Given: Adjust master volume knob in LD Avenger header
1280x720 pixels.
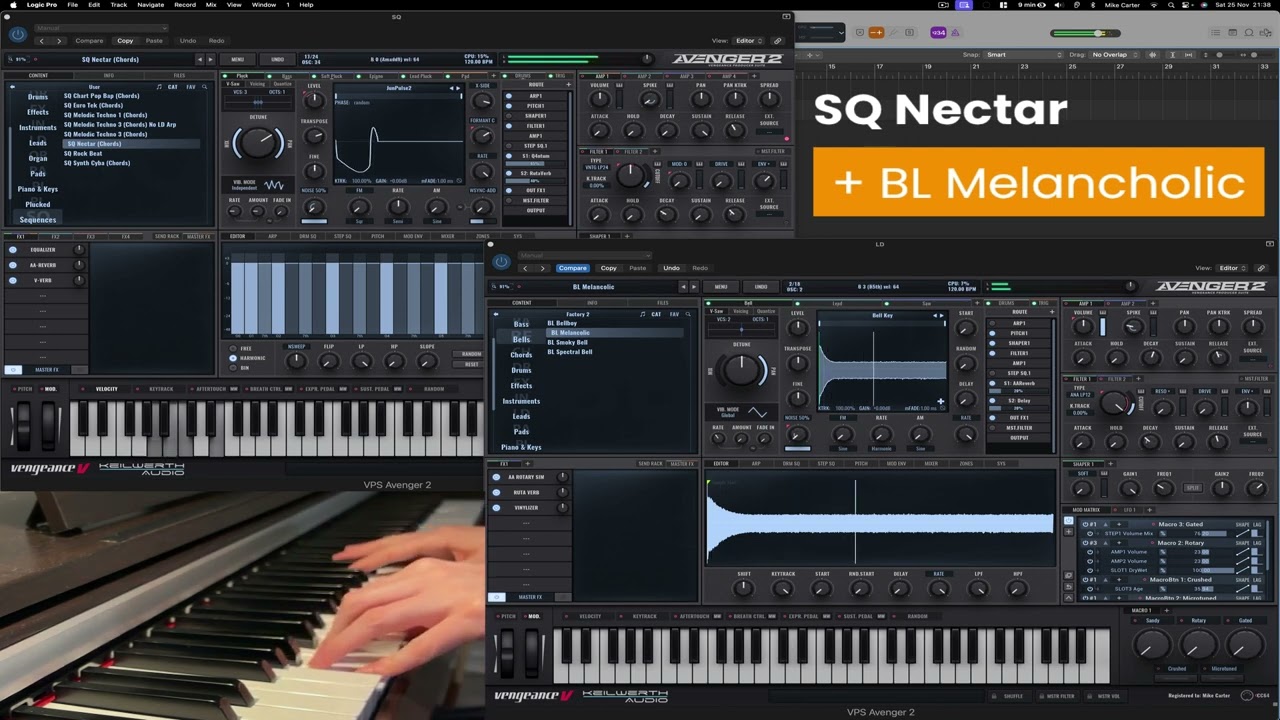Looking at the screenshot, I should tap(1130, 287).
